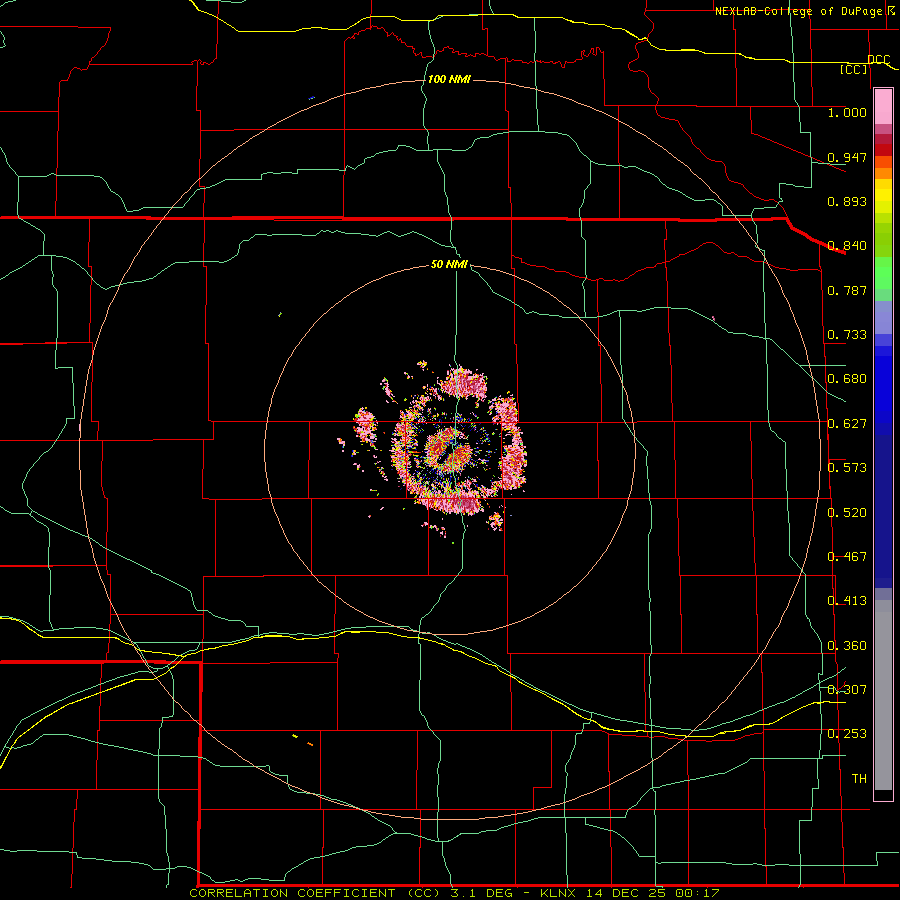Image resolution: width=900 pixels, height=900 pixels.
Task: Click the 0.627 scale value
Action: click(847, 424)
